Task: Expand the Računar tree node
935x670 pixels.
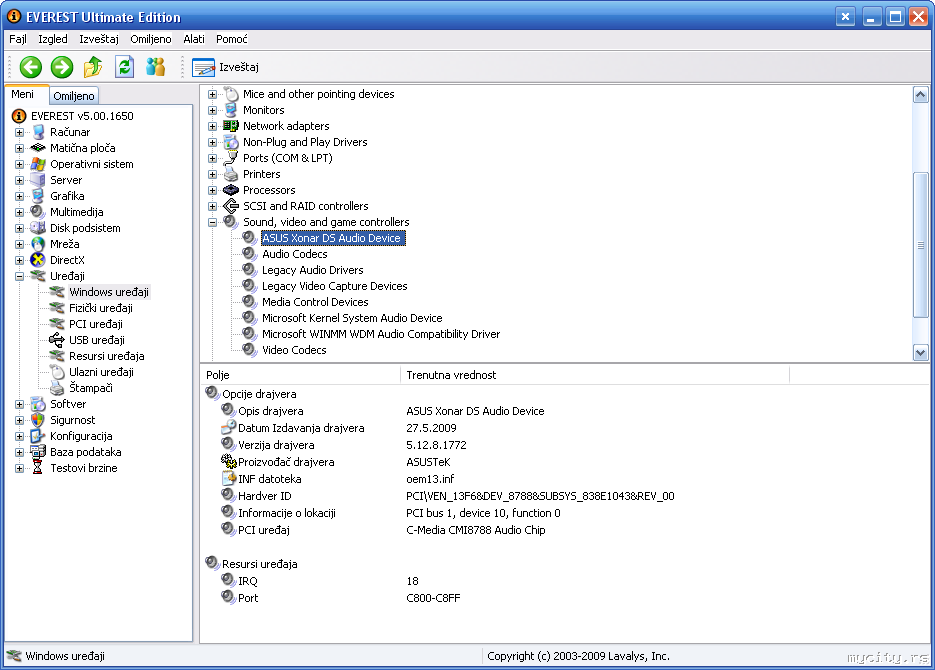Action: 20,132
